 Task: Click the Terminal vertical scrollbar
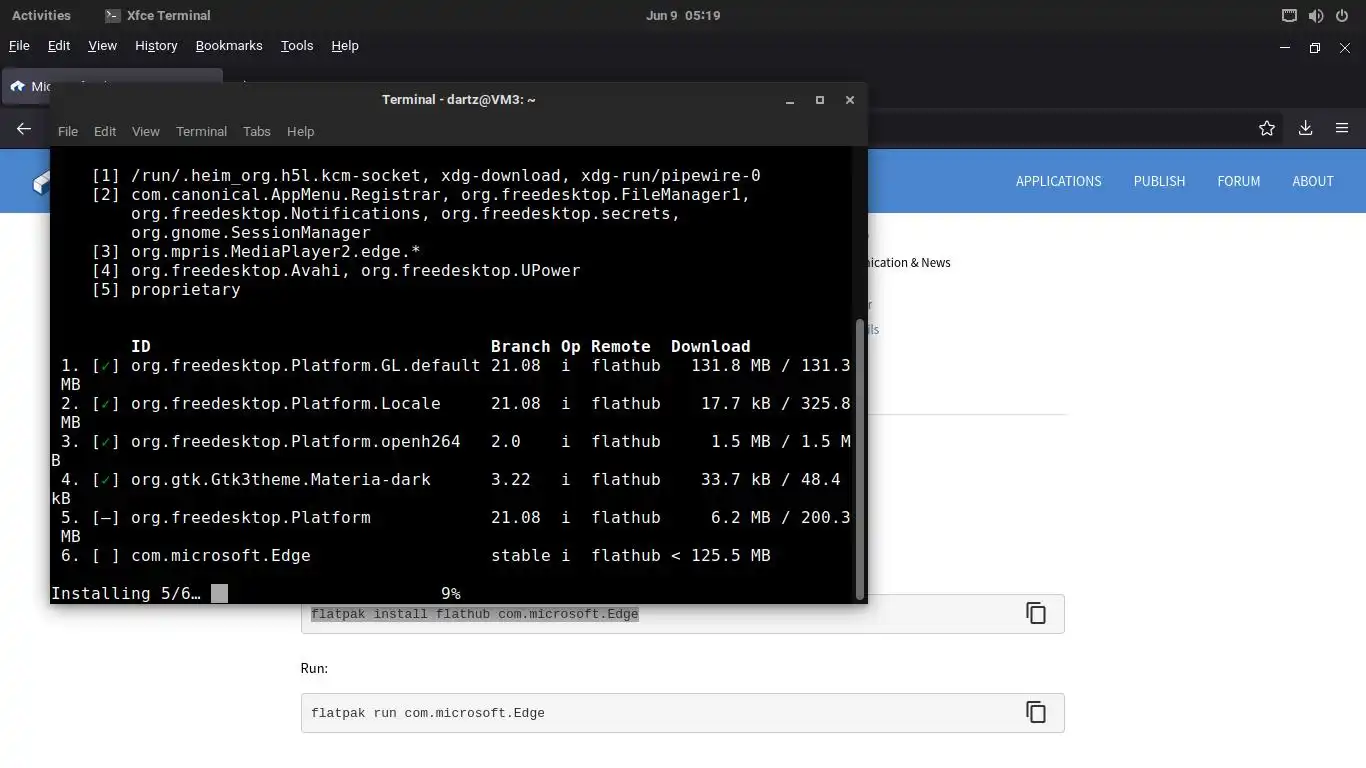(x=861, y=458)
